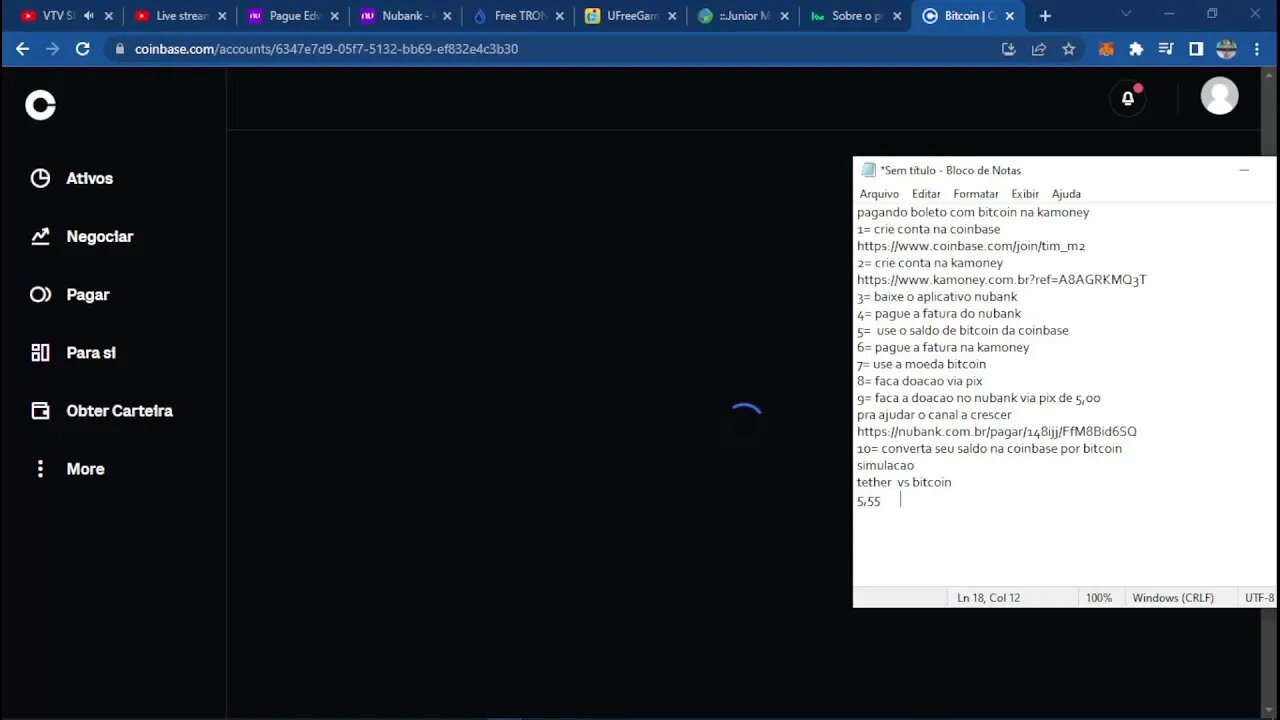Open Notepad Formatar menu
The width and height of the screenshot is (1280, 720).
click(976, 194)
